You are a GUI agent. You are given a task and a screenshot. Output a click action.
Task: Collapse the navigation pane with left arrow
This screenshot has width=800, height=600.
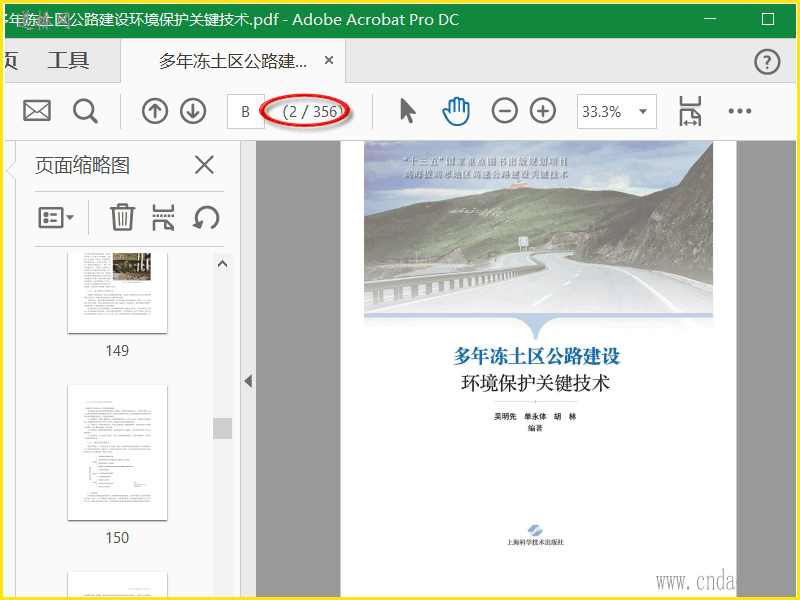click(x=248, y=381)
